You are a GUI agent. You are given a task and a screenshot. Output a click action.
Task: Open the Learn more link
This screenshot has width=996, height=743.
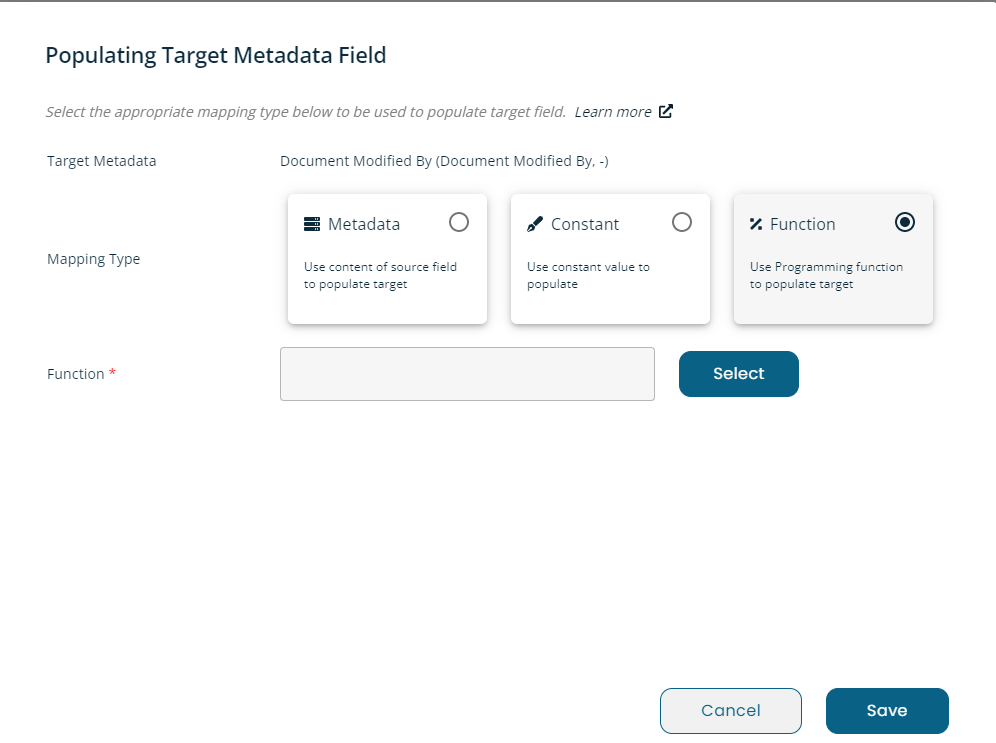click(x=613, y=112)
